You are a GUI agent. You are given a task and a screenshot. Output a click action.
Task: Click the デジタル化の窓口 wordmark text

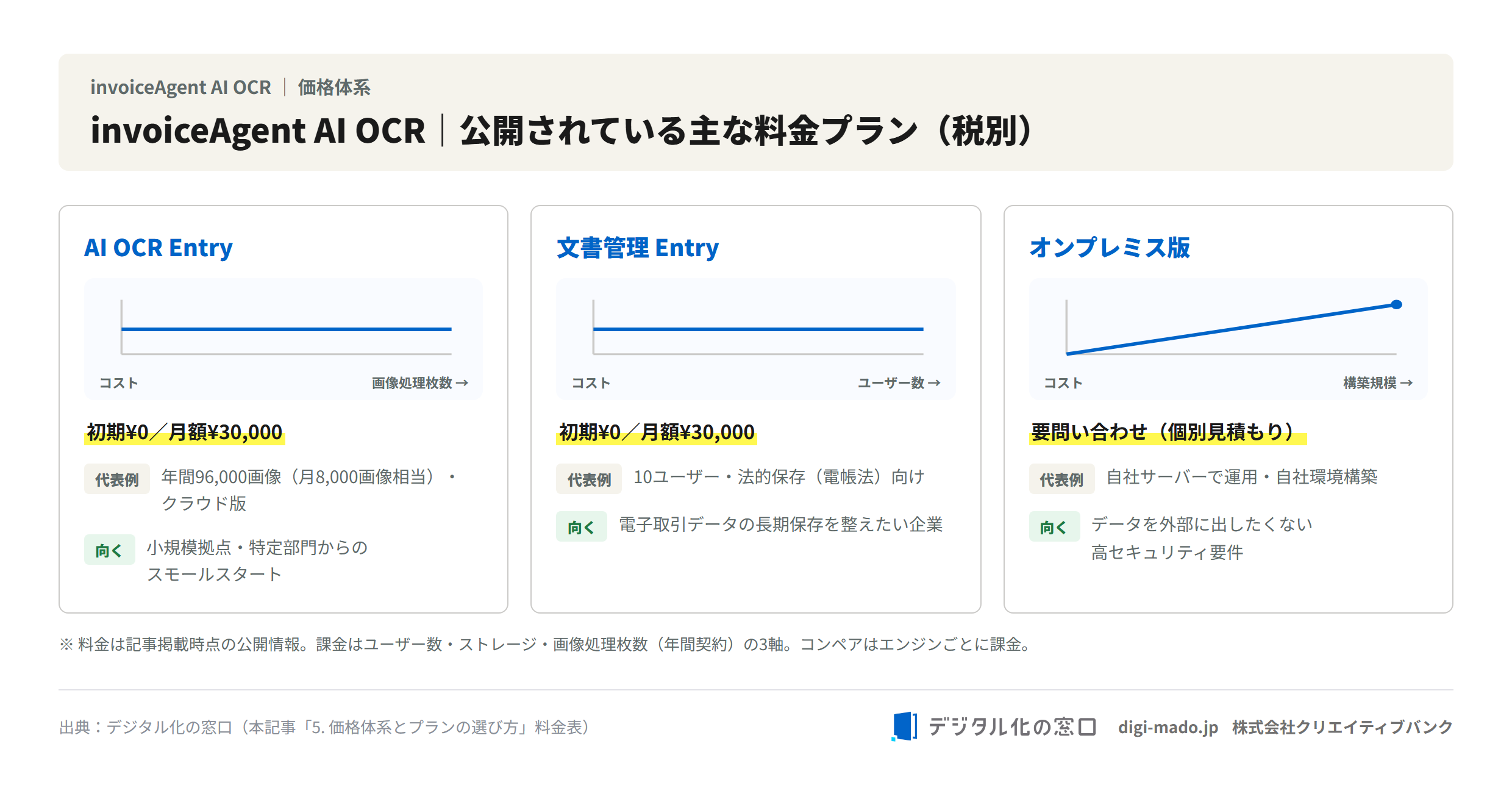click(x=1012, y=726)
